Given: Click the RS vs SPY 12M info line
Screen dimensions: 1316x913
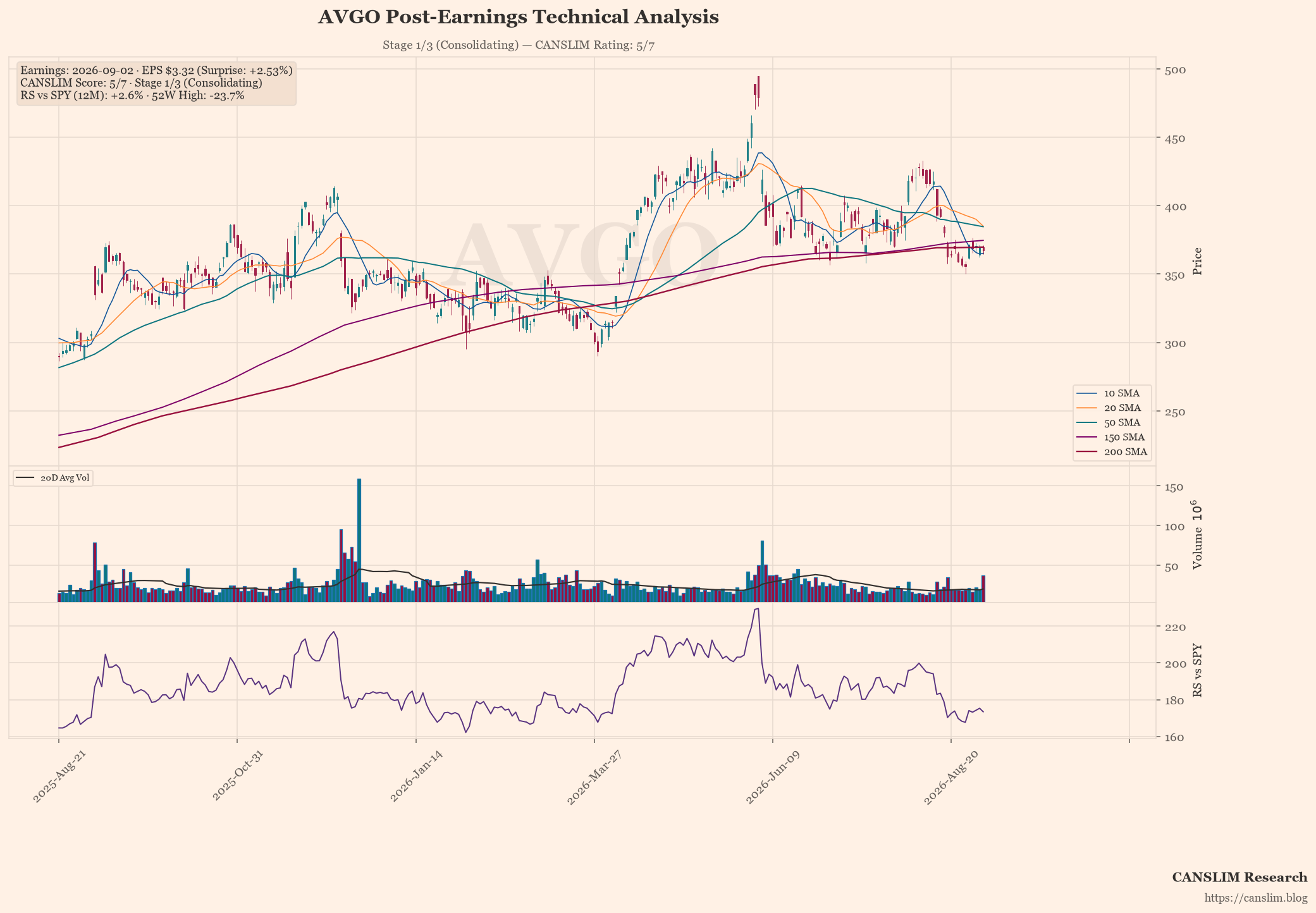Looking at the screenshot, I should [x=132, y=95].
